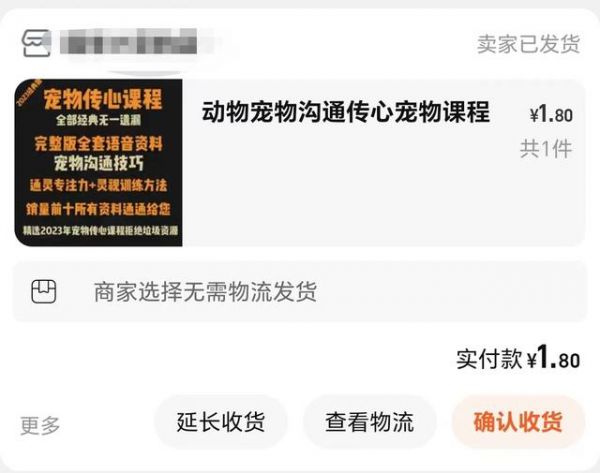Screen dimensions: 600x473
Task: Select 延长收货 to extend receipt time
Action: click(x=221, y=422)
